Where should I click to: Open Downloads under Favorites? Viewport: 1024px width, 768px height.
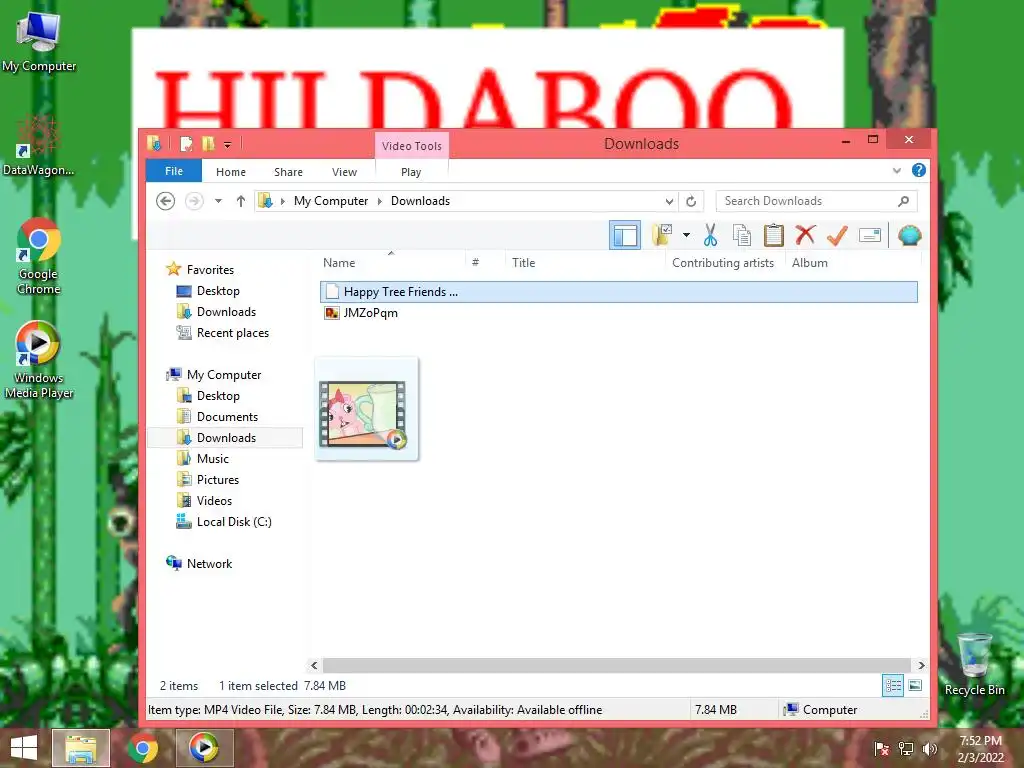(226, 312)
